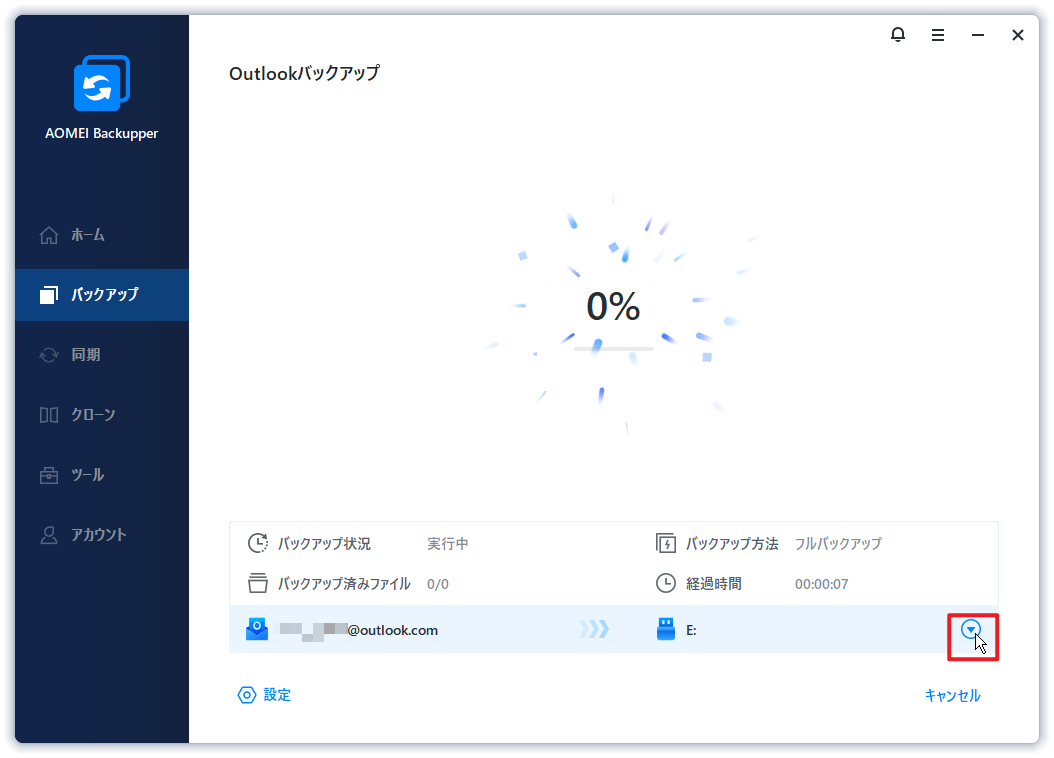Click the triple arrow transfer indicator
The width and height of the screenshot is (1054, 758).
point(594,629)
